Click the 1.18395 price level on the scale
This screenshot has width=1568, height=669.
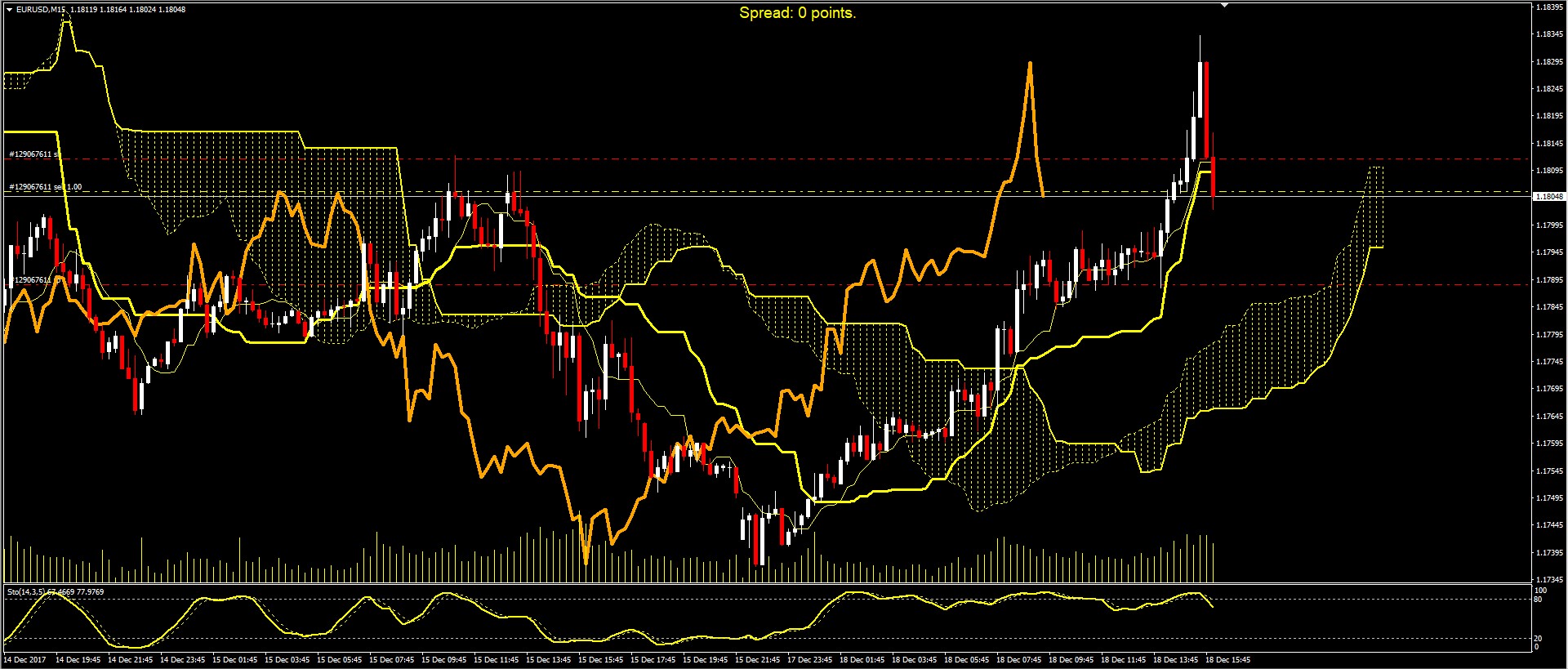tap(1549, 7)
